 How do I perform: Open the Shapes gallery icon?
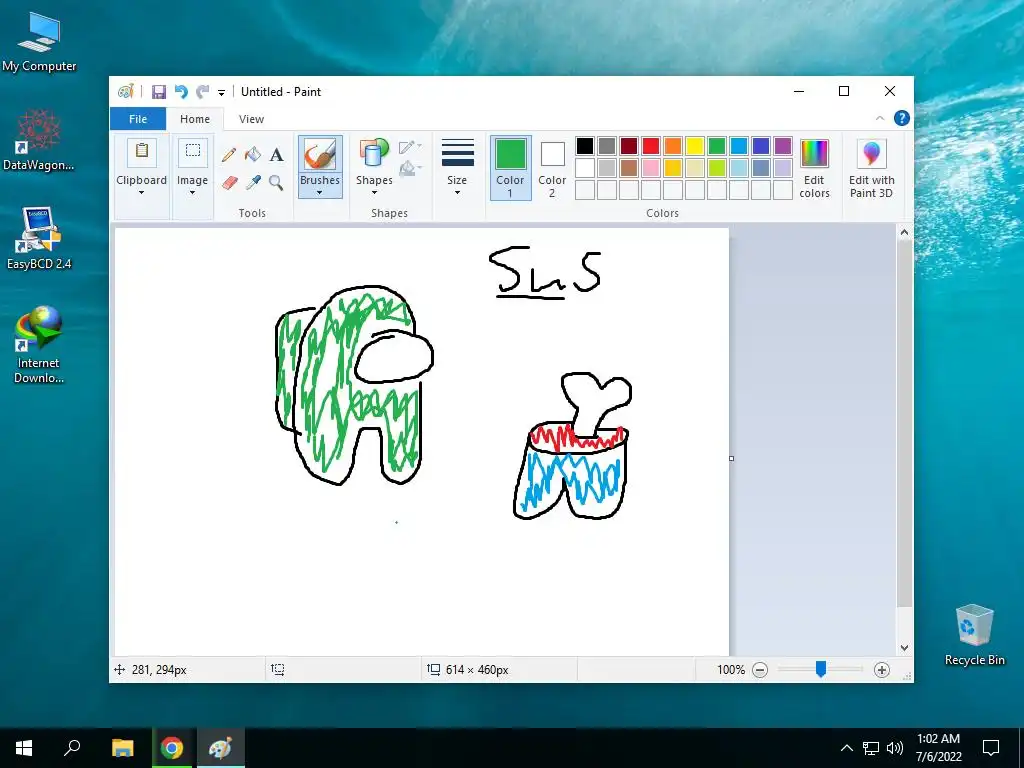(x=374, y=154)
